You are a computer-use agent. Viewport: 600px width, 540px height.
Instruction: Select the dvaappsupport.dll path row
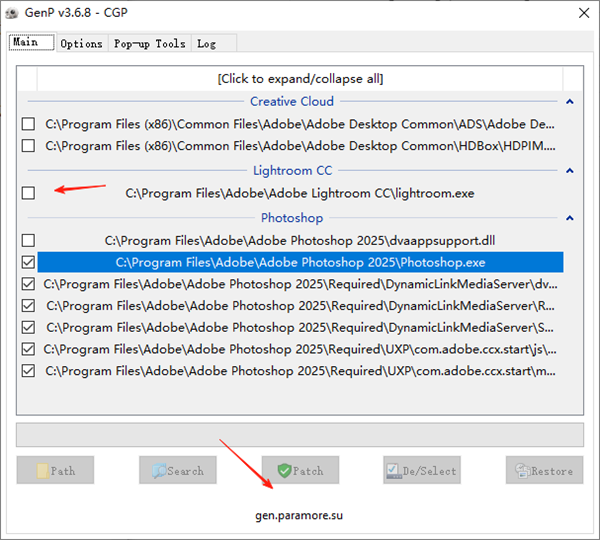(300, 241)
